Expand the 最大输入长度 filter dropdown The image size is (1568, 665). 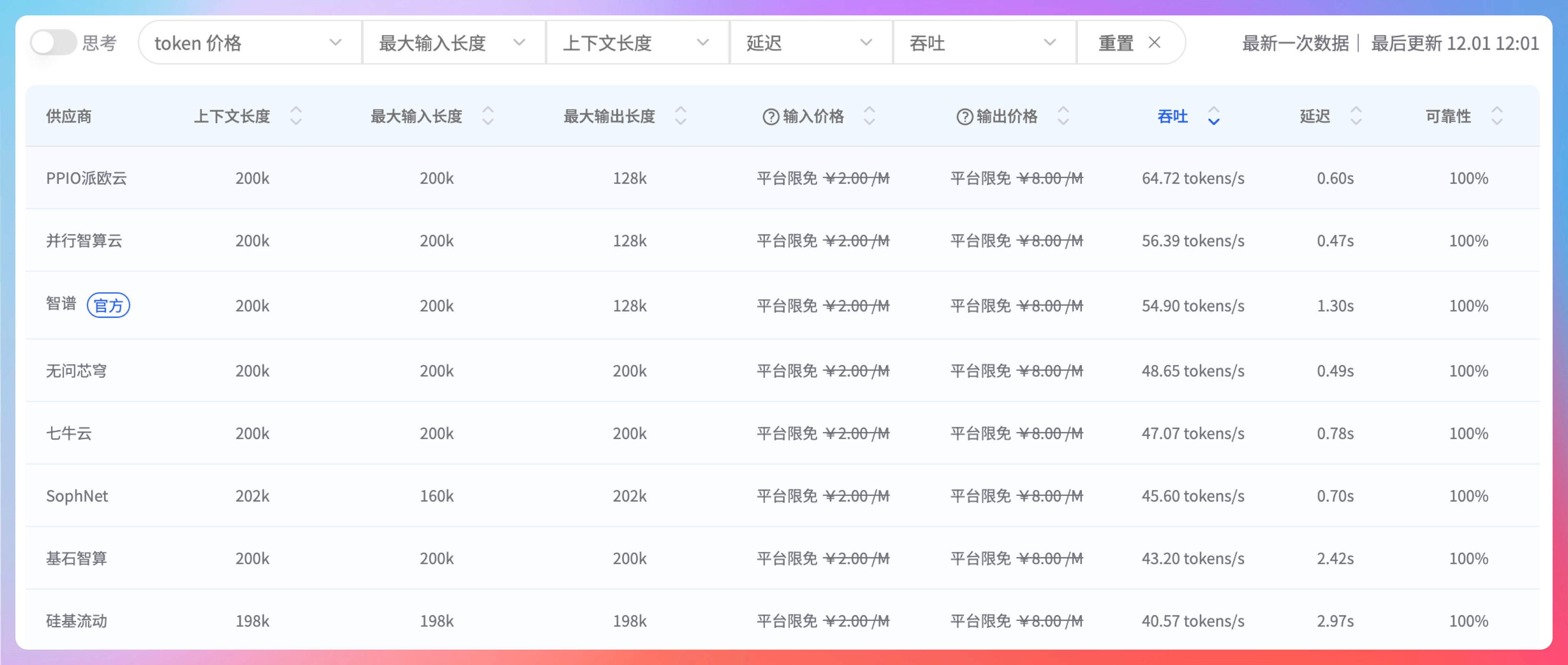click(x=452, y=43)
